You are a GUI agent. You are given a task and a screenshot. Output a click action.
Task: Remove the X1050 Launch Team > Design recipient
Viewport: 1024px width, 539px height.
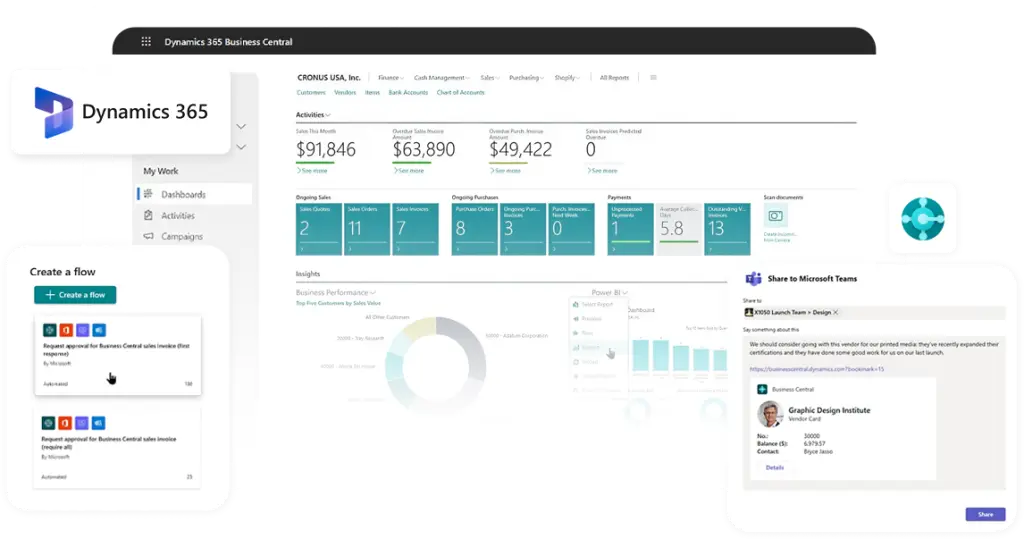point(835,312)
